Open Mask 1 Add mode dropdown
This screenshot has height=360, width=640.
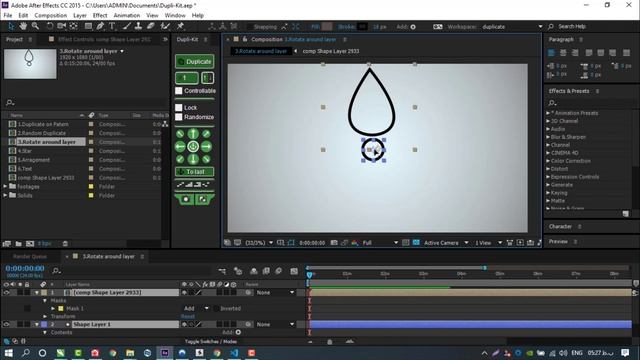point(196,309)
